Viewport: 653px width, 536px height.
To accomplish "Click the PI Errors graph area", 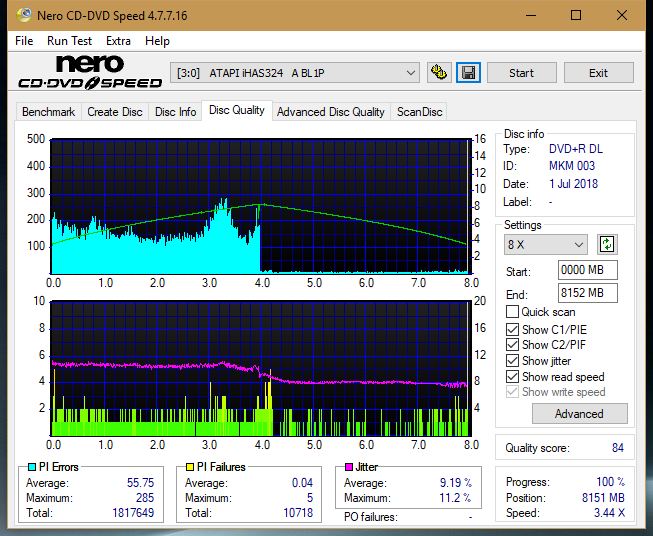I will click(x=261, y=206).
